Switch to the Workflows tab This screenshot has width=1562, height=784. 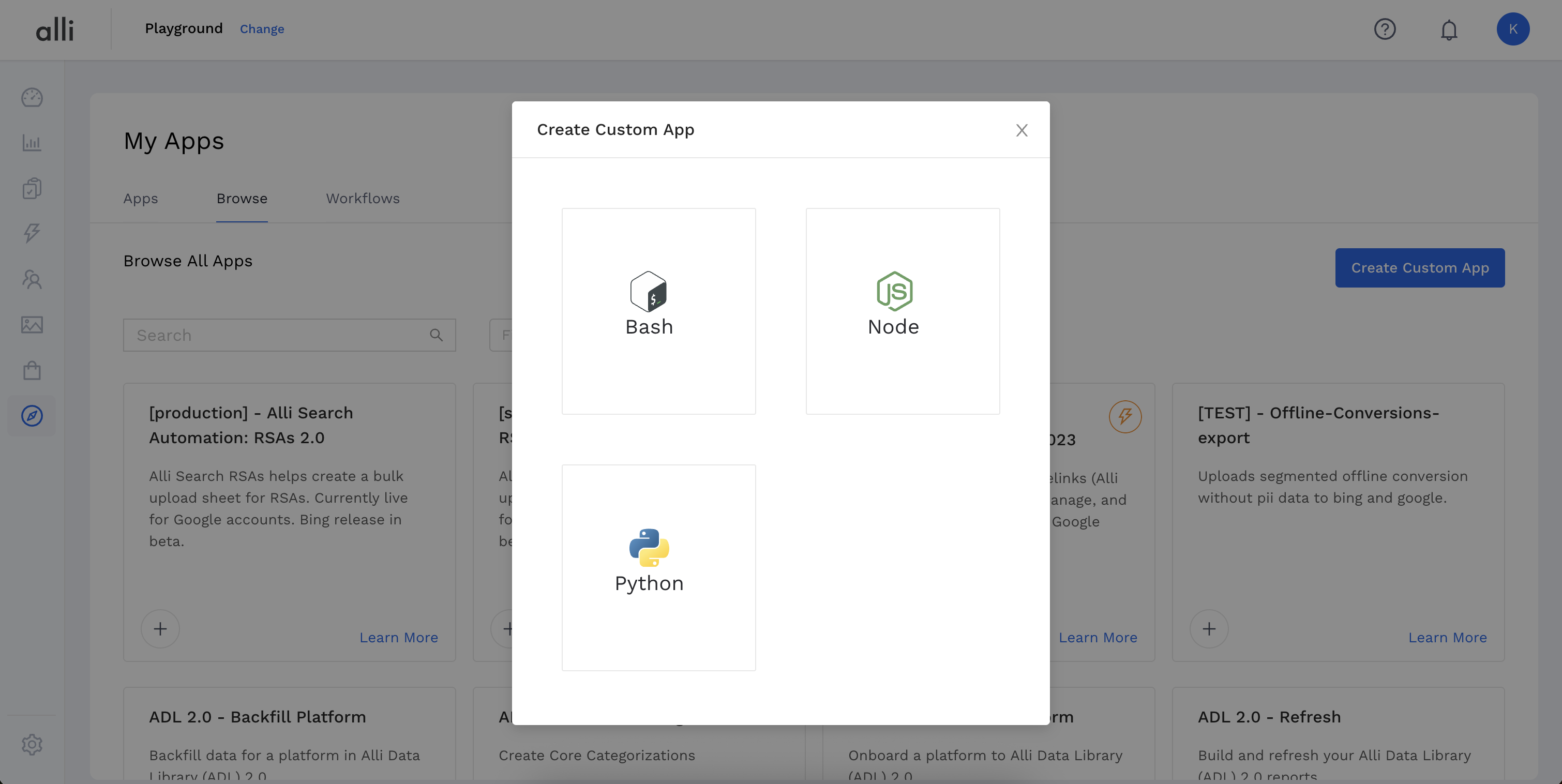pyautogui.click(x=363, y=199)
